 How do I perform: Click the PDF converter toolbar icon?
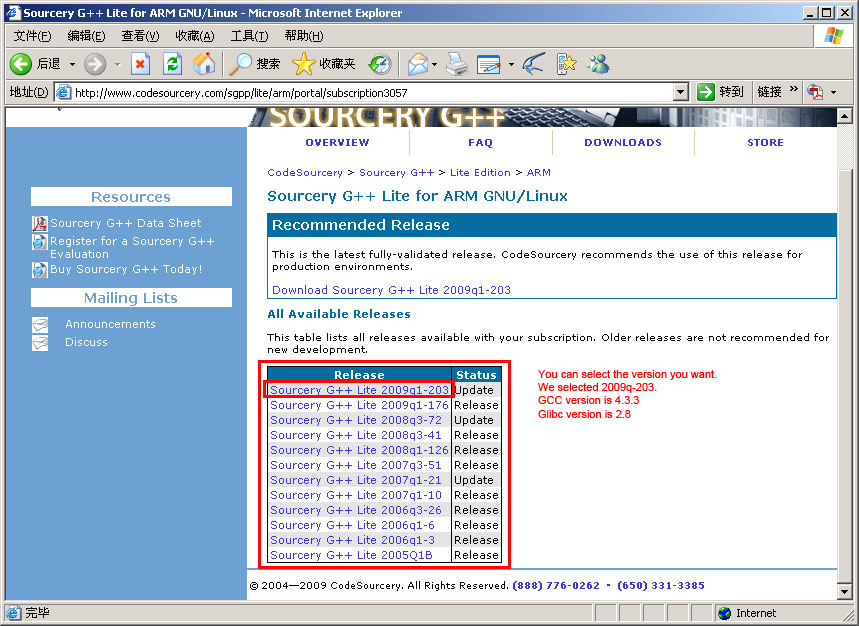pos(815,92)
